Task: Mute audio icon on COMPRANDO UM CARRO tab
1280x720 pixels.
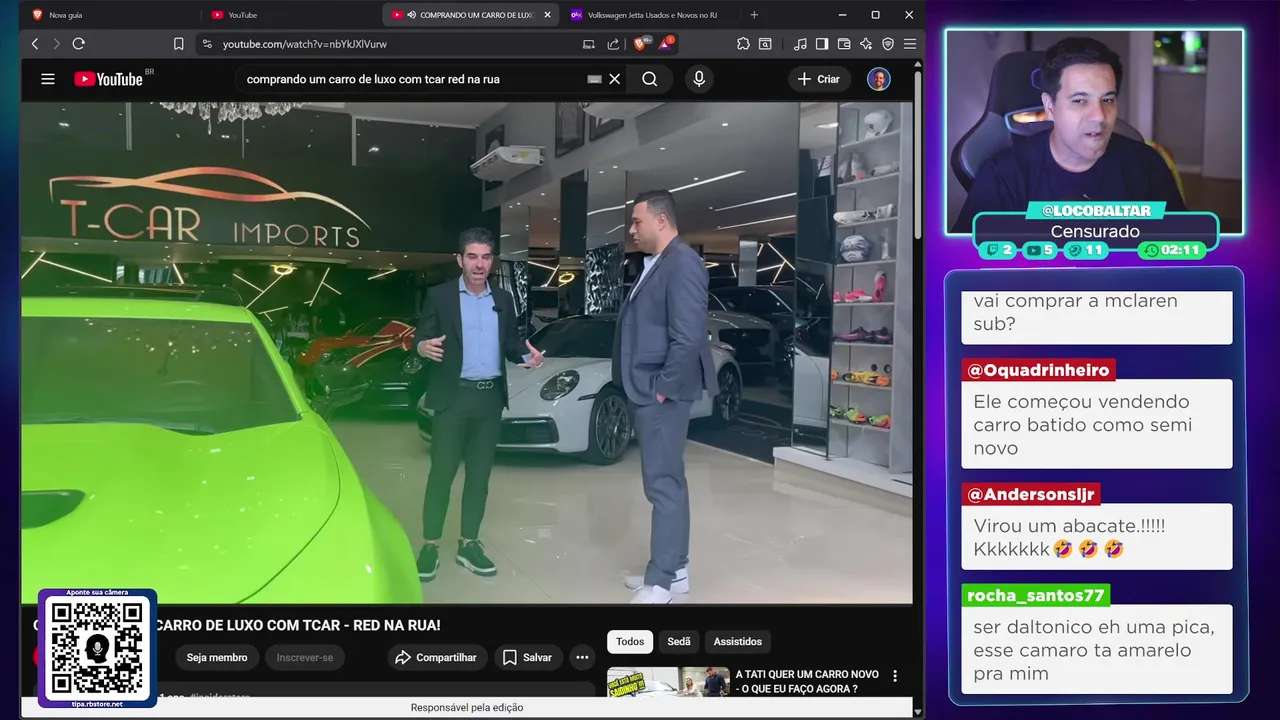Action: 411,15
